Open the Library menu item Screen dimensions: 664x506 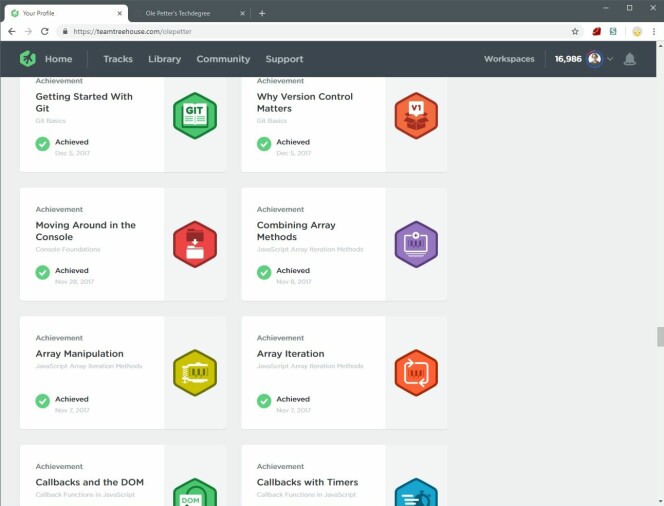pyautogui.click(x=165, y=59)
